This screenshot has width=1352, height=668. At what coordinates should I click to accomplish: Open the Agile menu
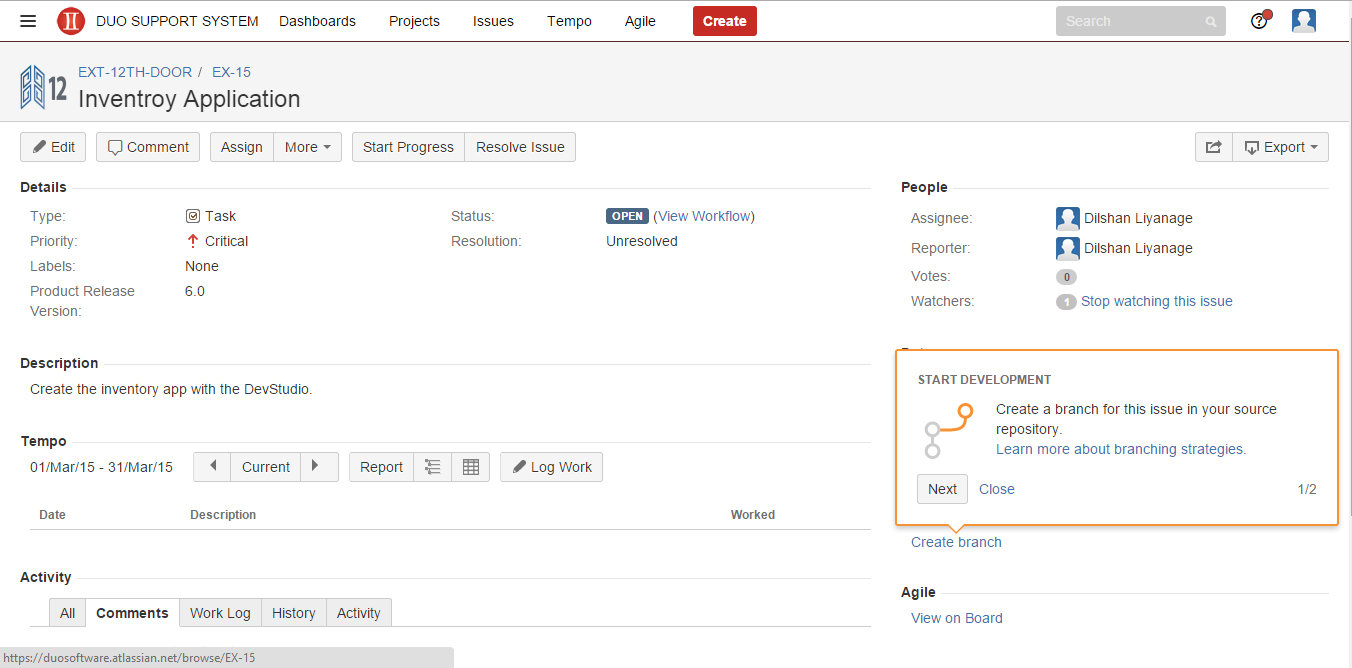640,21
